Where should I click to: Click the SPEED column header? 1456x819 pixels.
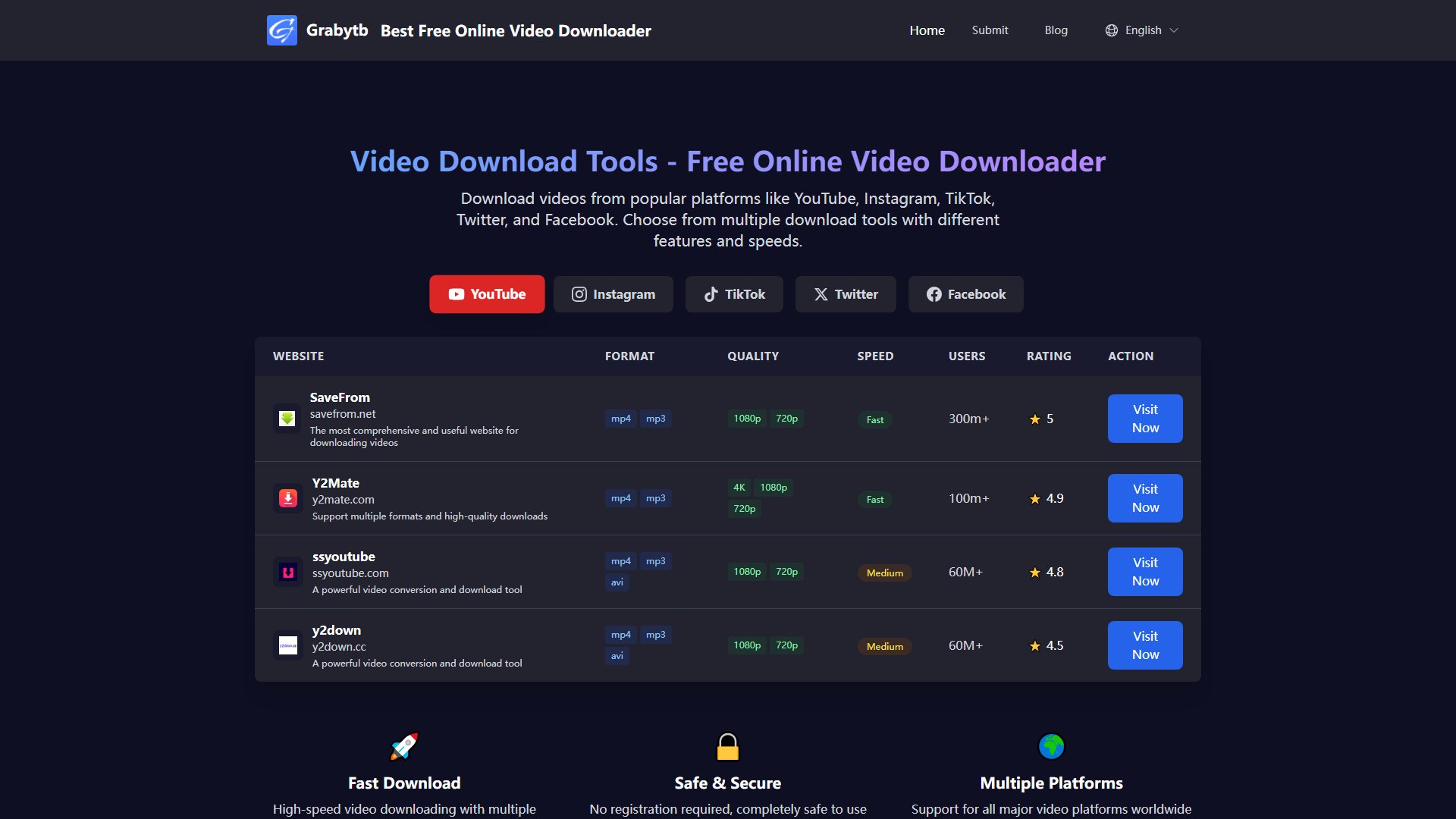875,356
